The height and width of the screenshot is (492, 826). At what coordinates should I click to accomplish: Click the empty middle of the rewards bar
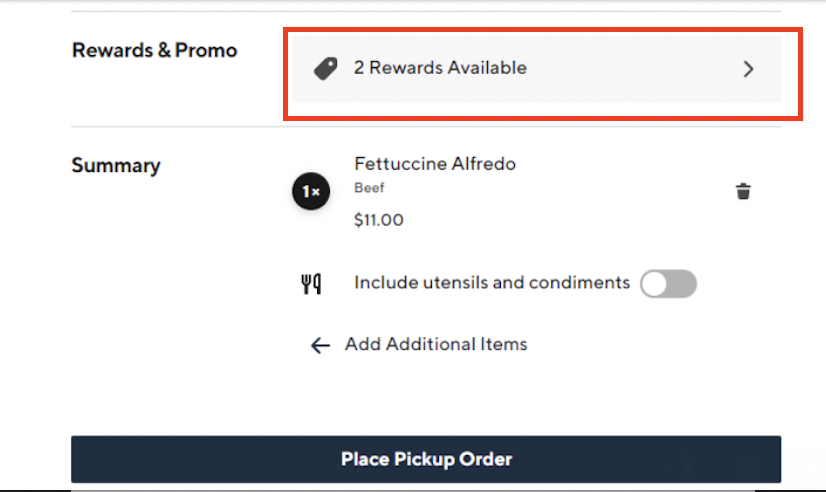pos(630,69)
